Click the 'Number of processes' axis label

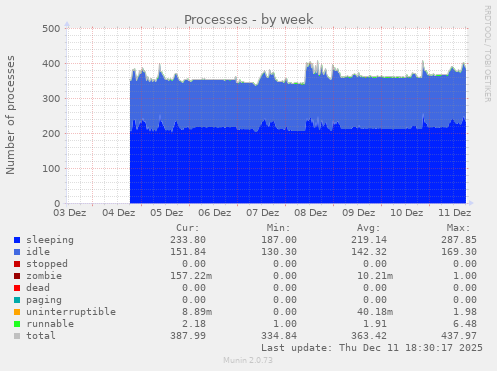click(x=11, y=115)
